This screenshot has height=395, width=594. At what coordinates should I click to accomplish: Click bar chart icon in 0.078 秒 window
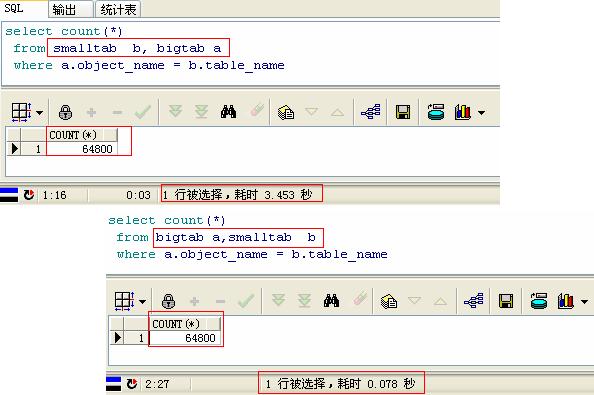click(566, 301)
